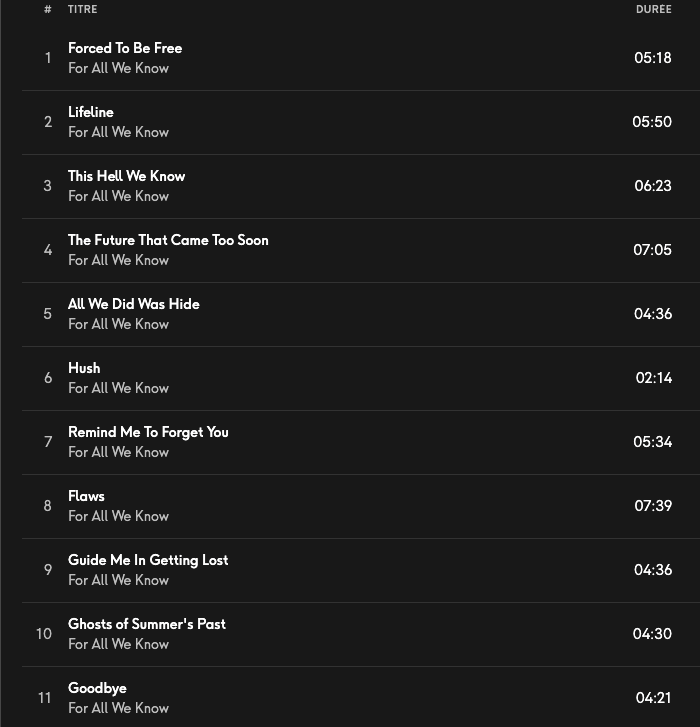Click the artist name below "Hush"
Image resolution: width=700 pixels, height=727 pixels.
pos(118,388)
